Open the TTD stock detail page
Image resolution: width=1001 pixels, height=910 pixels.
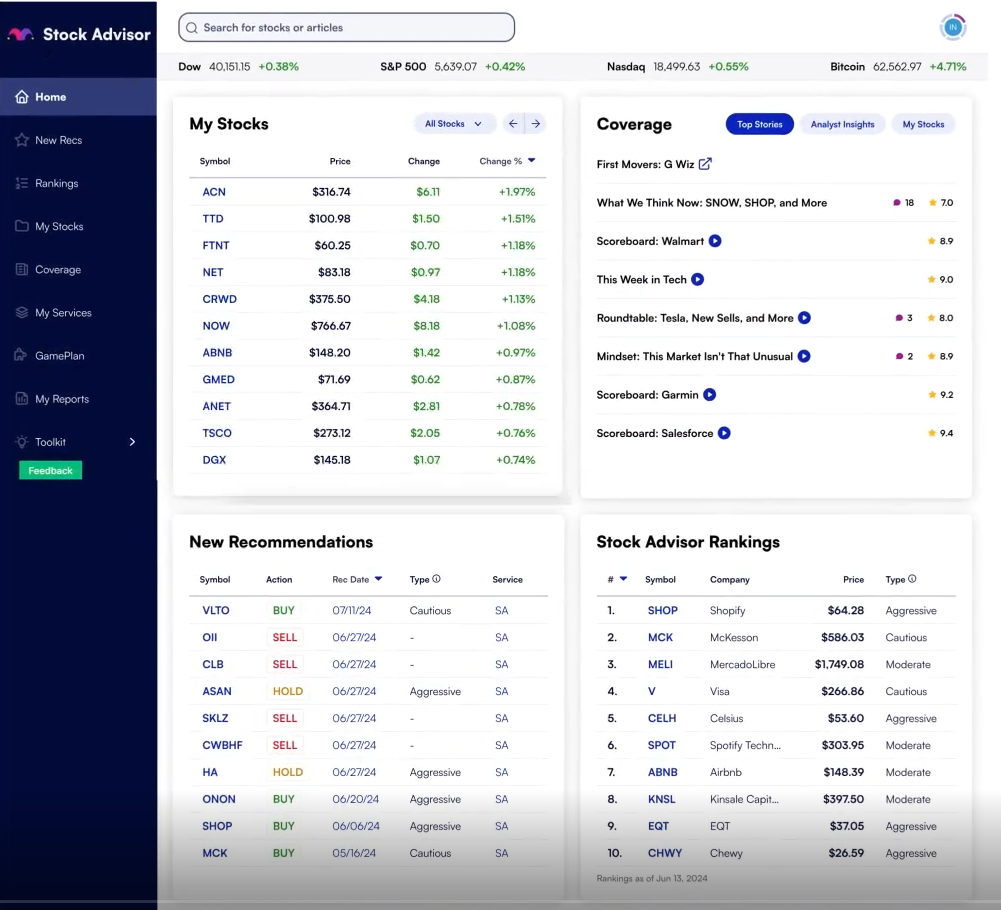[213, 218]
